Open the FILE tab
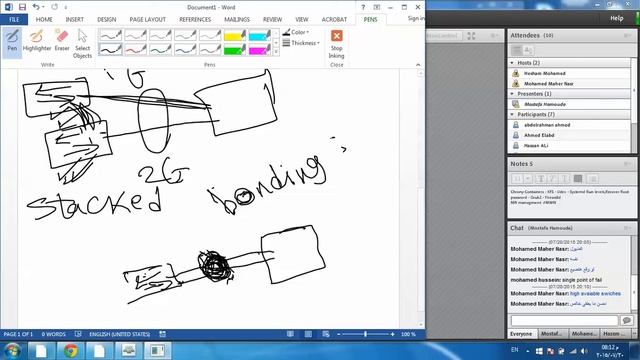The height and width of the screenshot is (360, 640). pyautogui.click(x=14, y=19)
